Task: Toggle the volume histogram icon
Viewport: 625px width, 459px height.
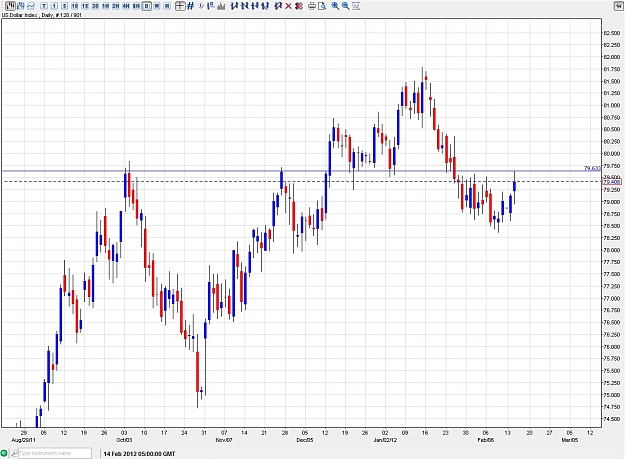Action: (x=221, y=6)
